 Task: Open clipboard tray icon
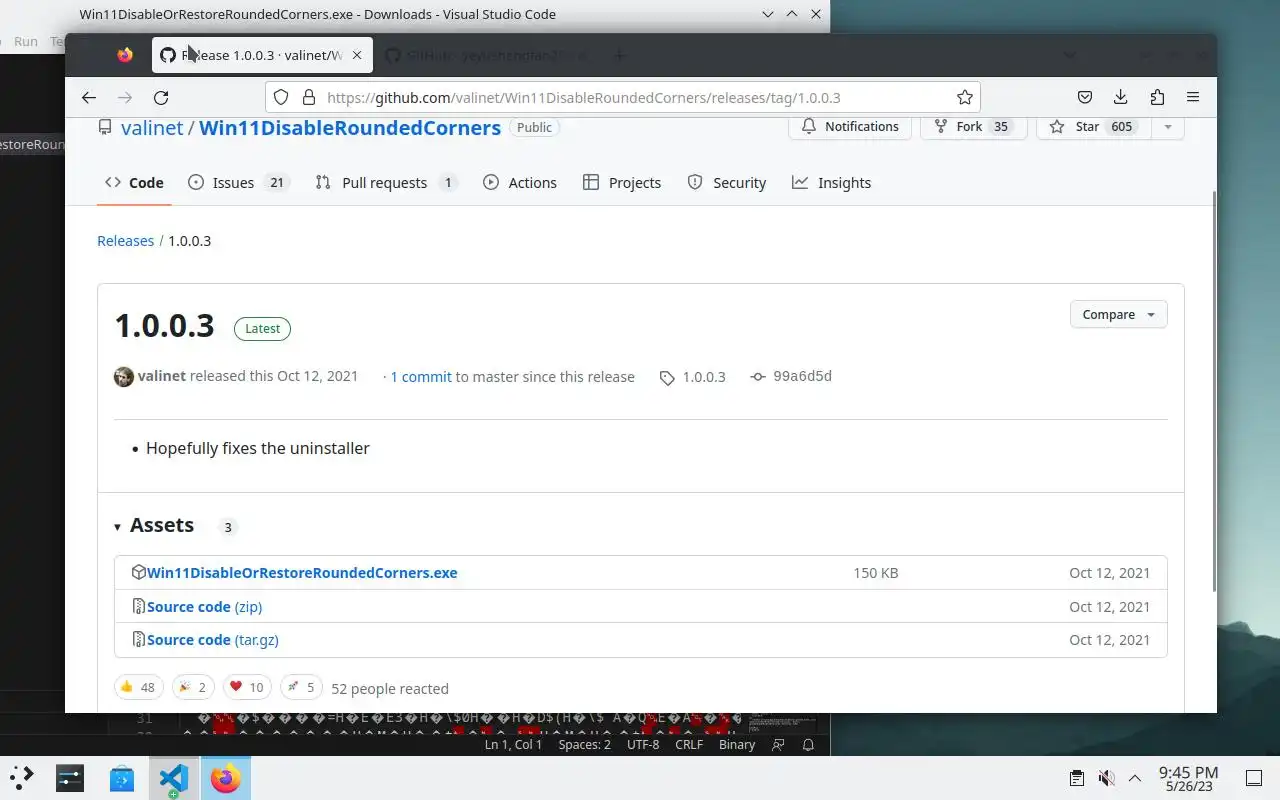(x=1077, y=778)
